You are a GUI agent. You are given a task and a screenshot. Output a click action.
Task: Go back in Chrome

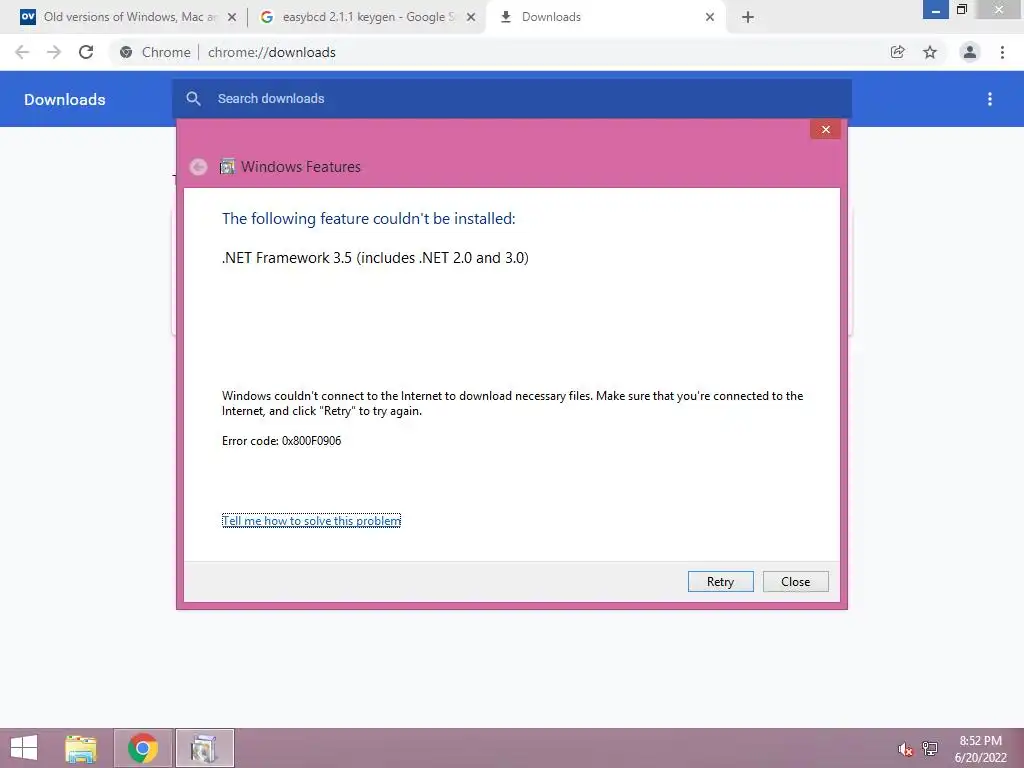pos(22,52)
